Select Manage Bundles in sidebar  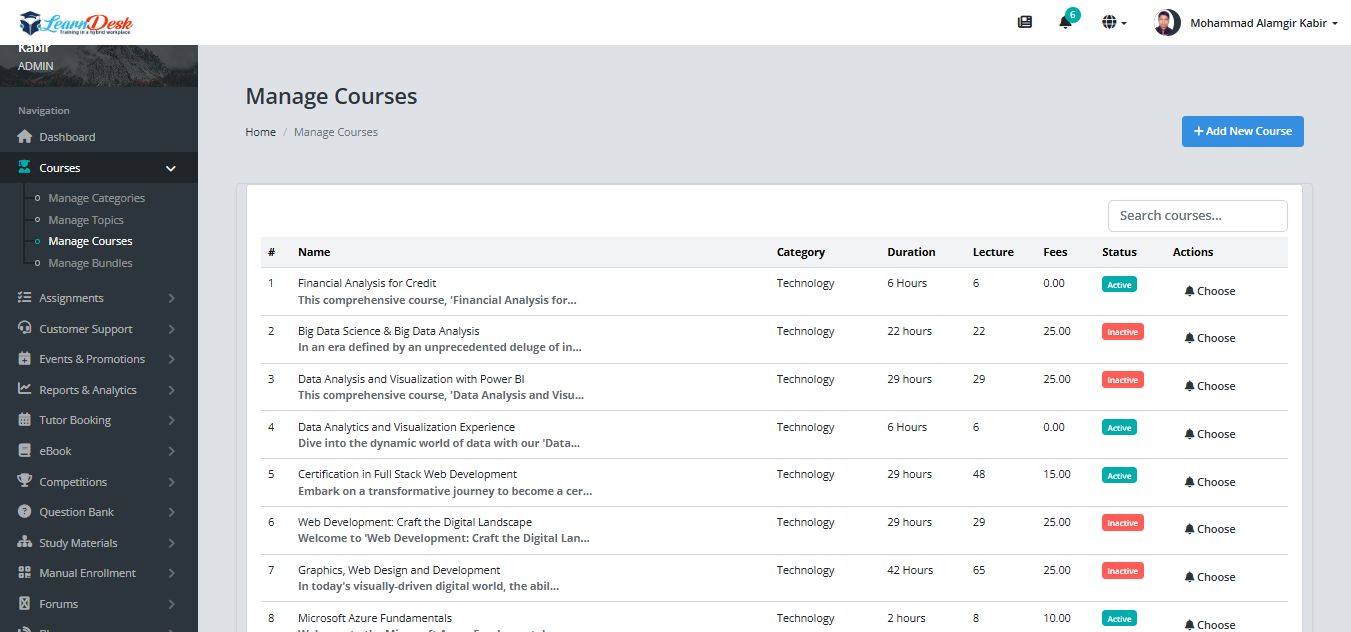pyautogui.click(x=90, y=263)
